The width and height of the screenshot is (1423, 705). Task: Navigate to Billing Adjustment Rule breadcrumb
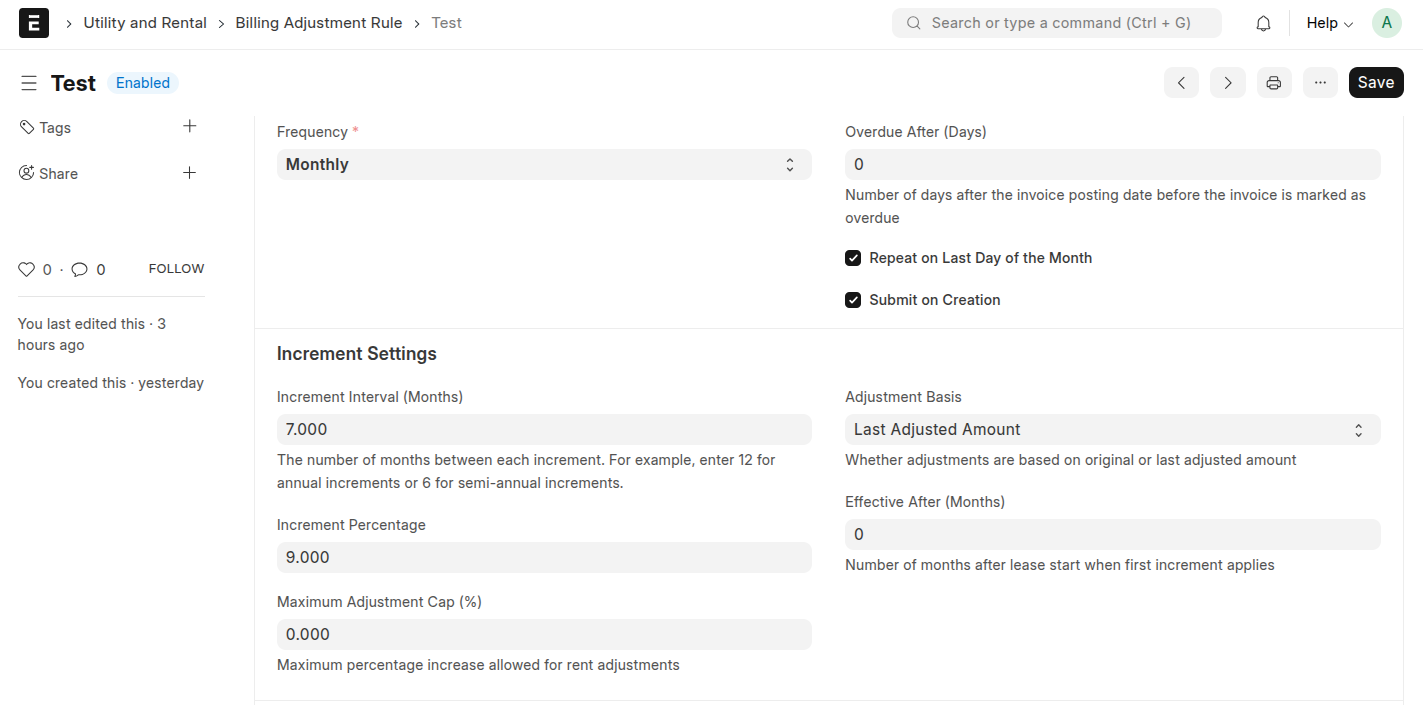click(x=319, y=23)
